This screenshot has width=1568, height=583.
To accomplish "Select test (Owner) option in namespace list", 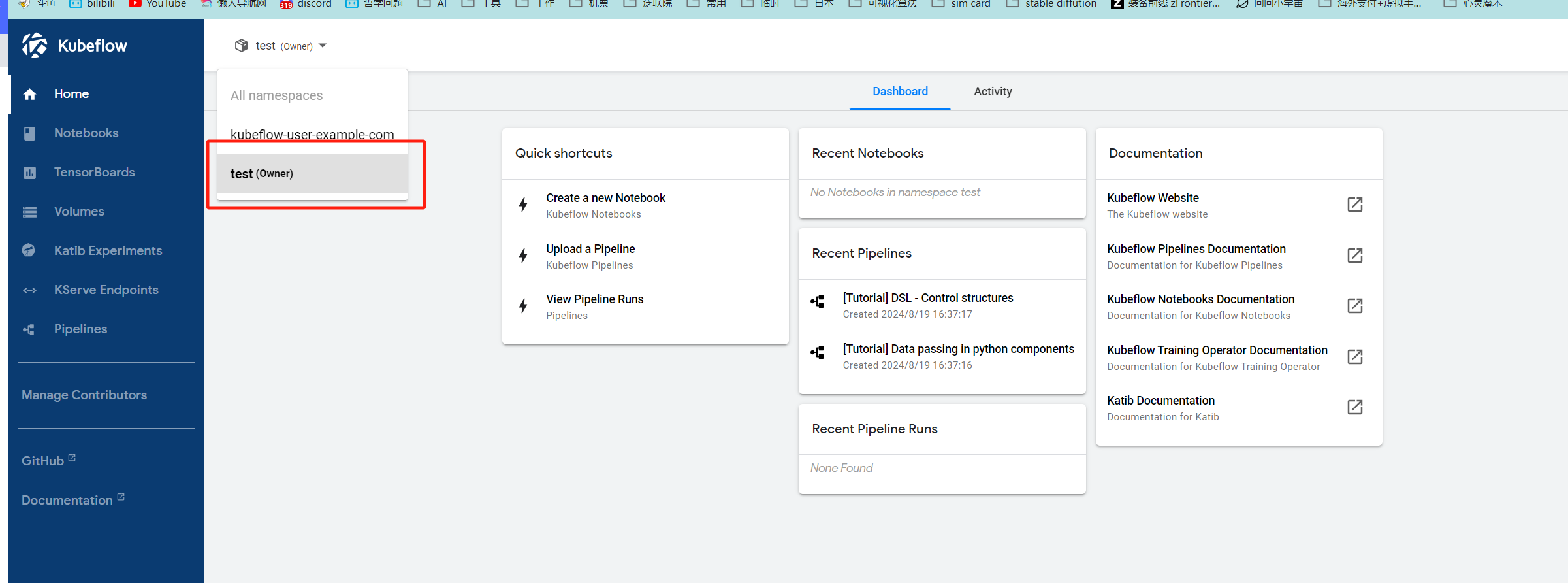I will point(312,174).
